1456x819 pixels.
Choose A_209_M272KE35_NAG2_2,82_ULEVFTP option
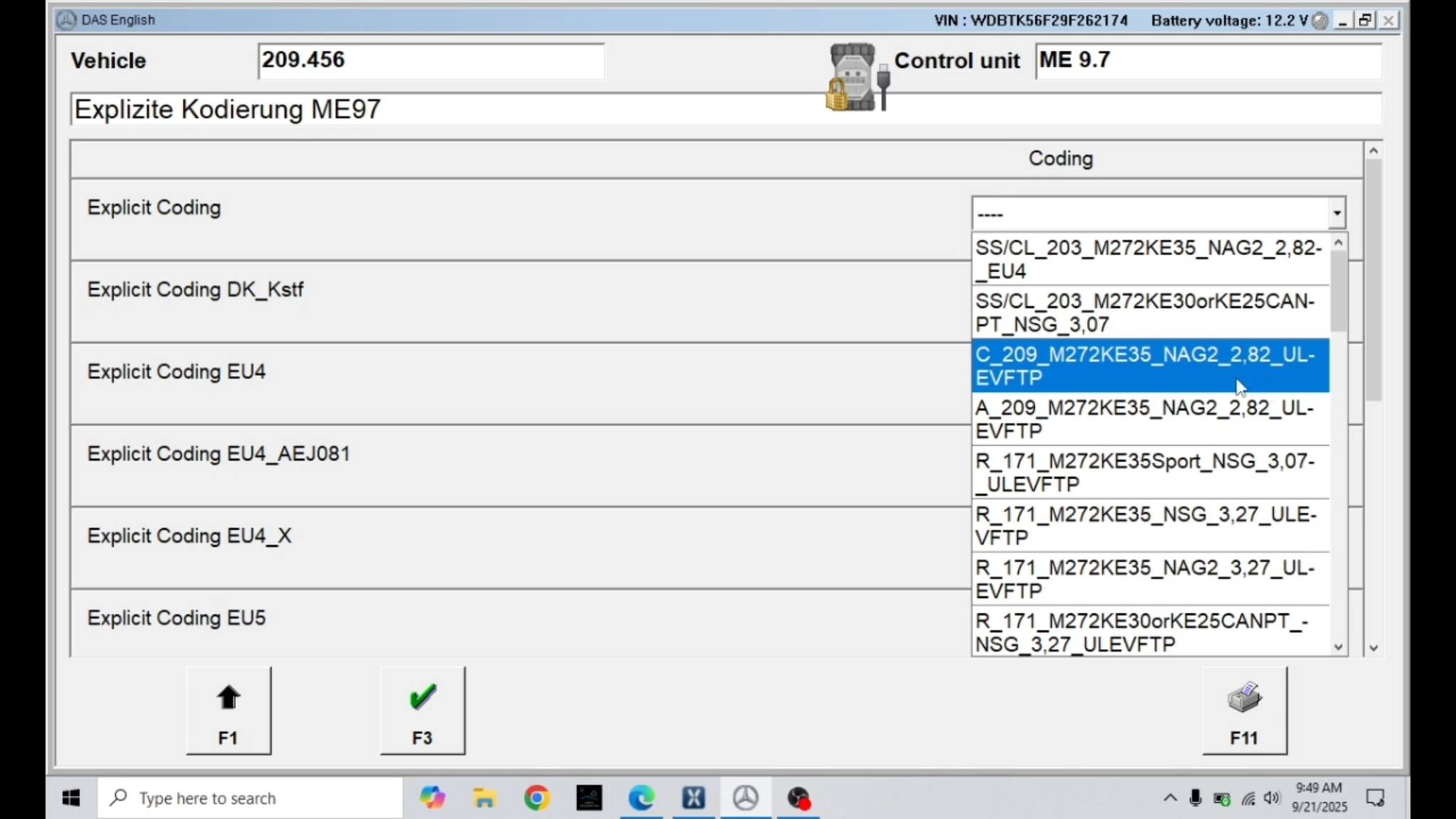[x=1150, y=419]
